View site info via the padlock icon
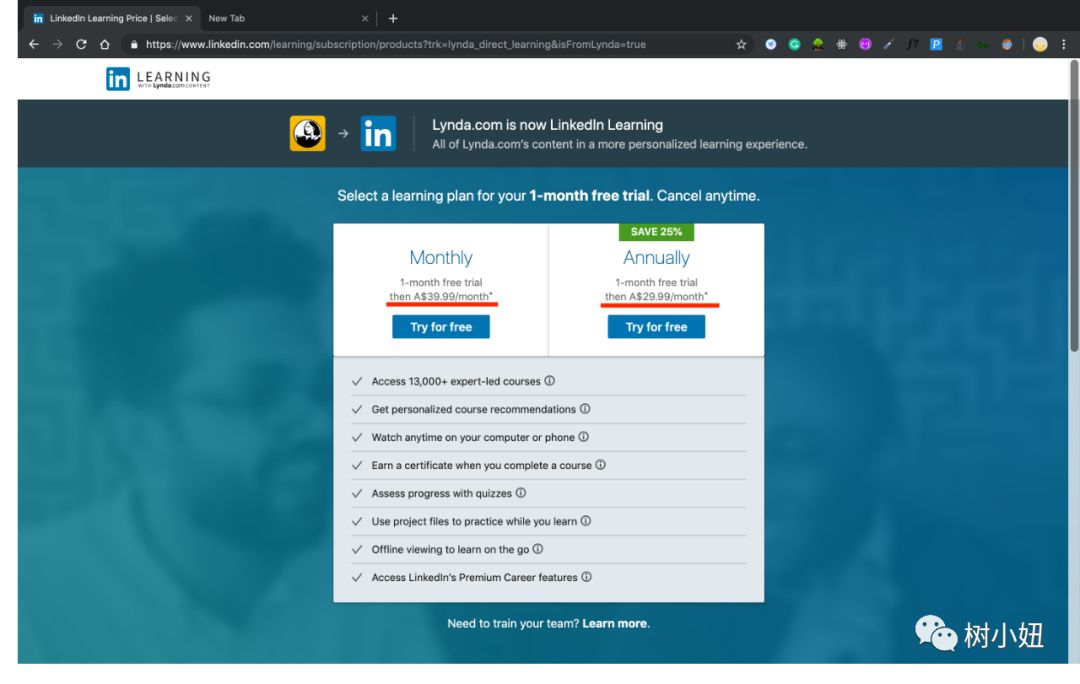 134,44
